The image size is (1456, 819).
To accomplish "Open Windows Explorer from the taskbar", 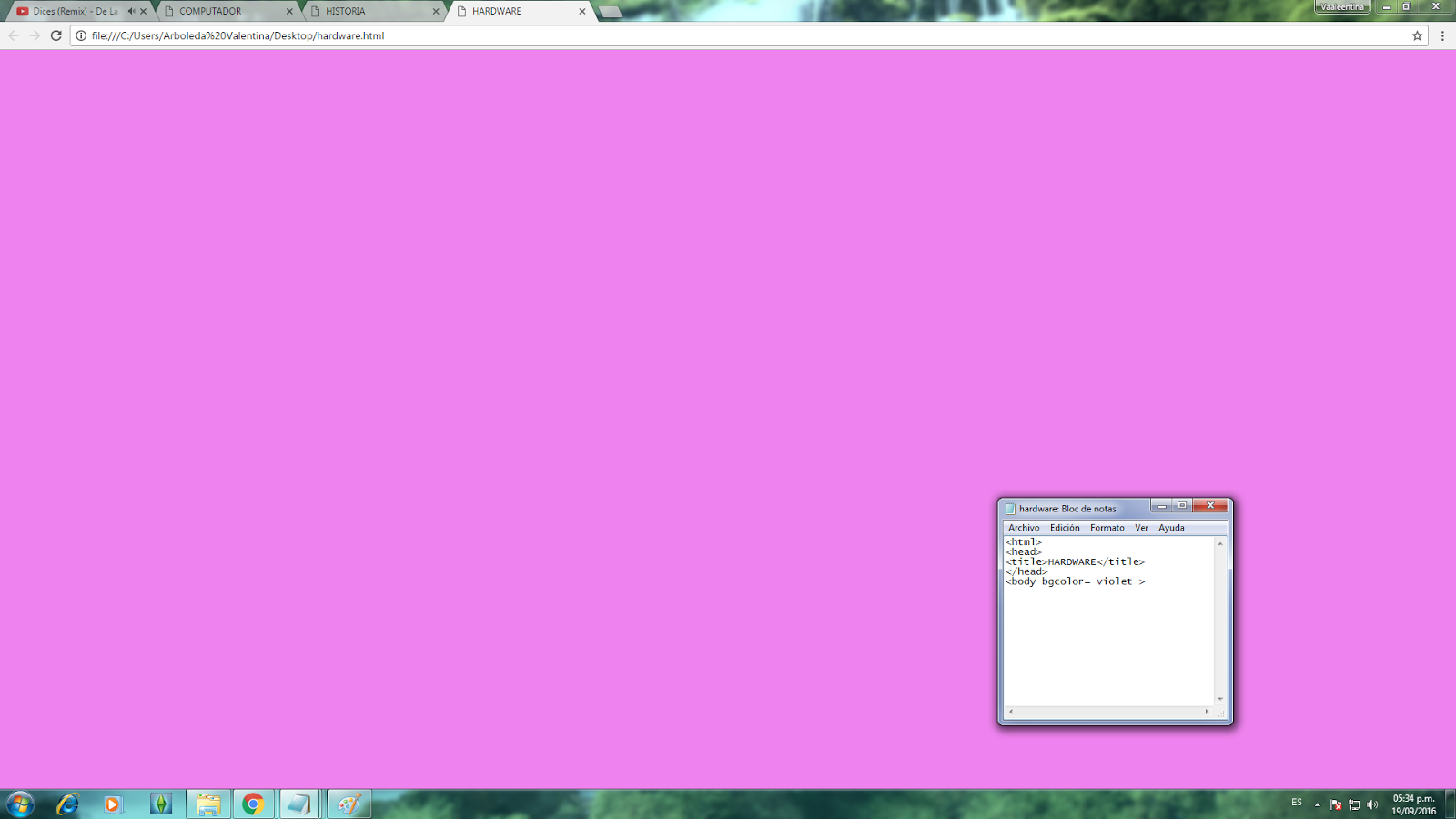I will click(208, 804).
